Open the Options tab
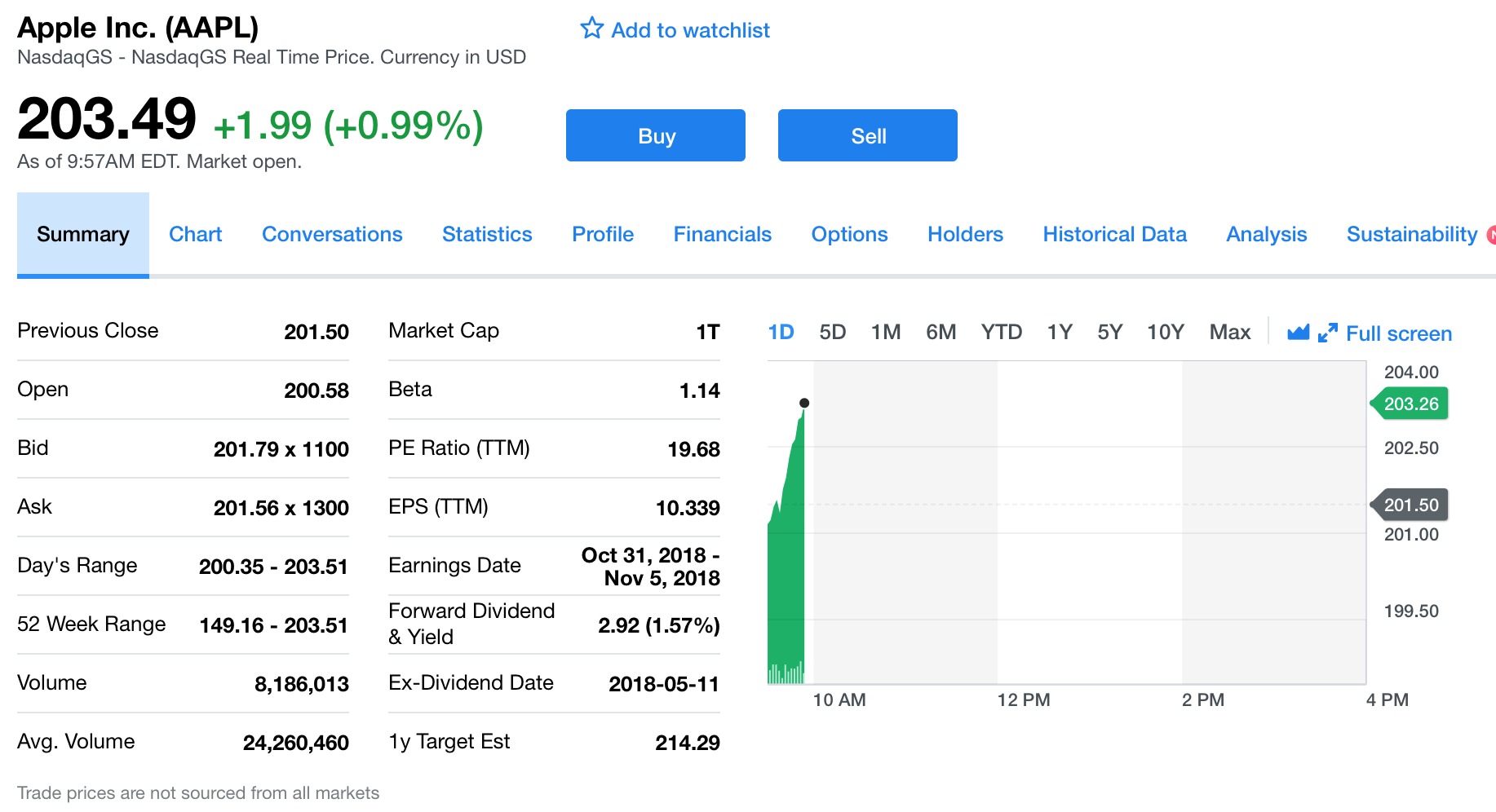The width and height of the screenshot is (1496, 812). click(849, 235)
